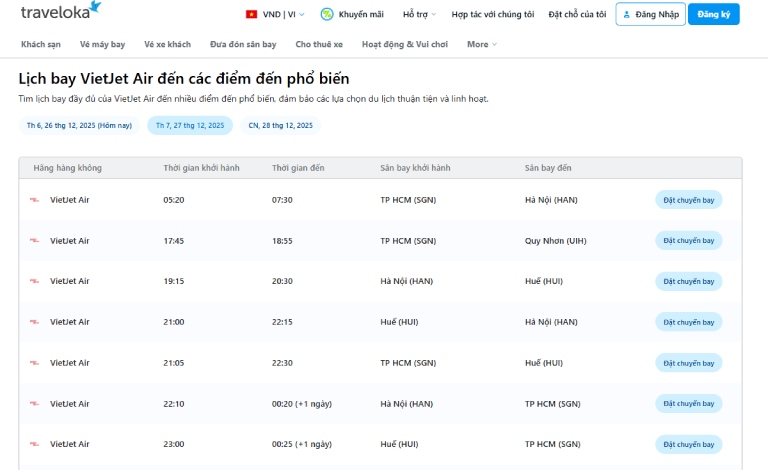Select the Th 7, 27 thg 12 date
The image size is (768, 470).
click(x=190, y=126)
